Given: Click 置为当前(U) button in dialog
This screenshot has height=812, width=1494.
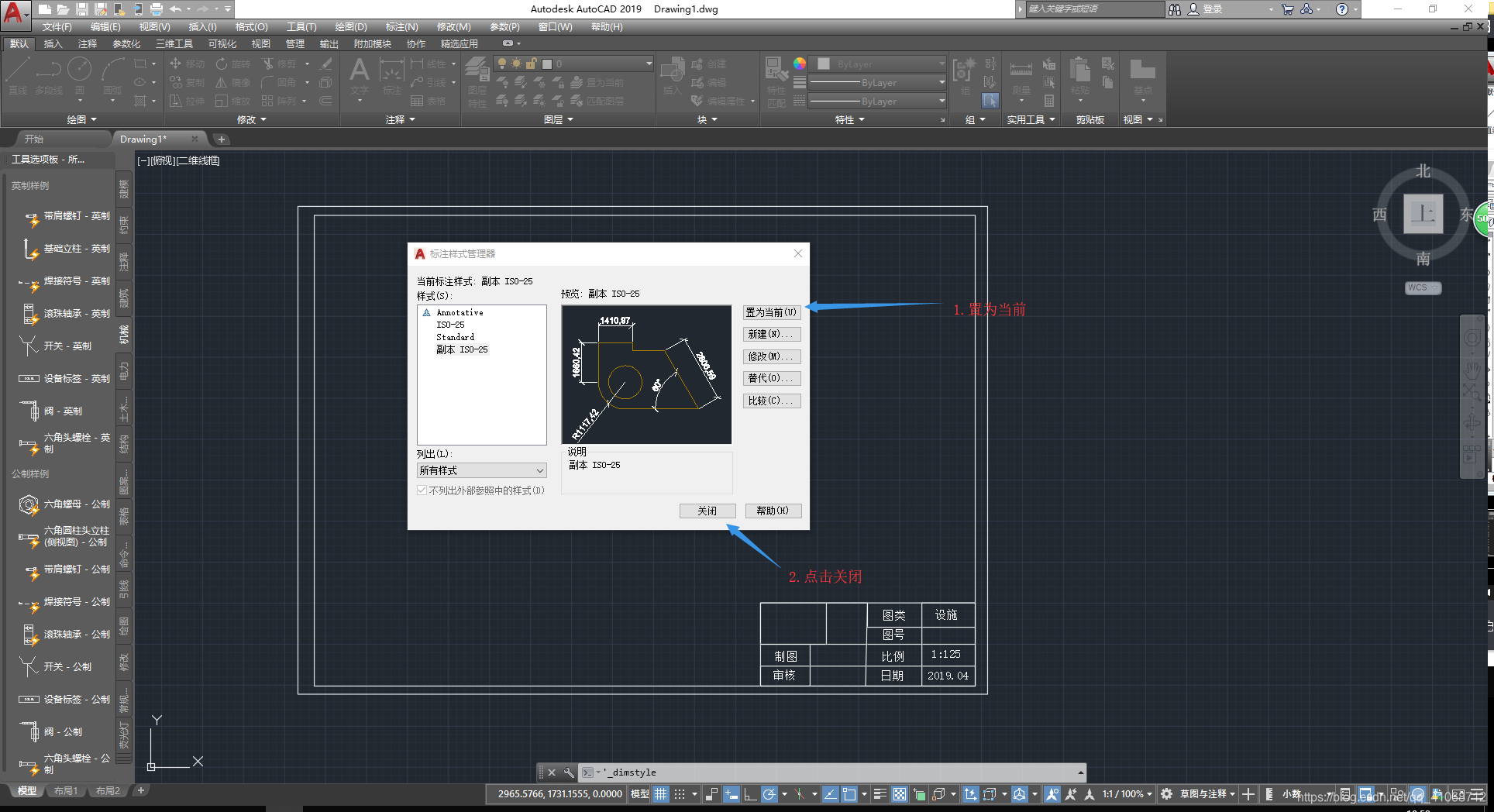Looking at the screenshot, I should point(771,312).
